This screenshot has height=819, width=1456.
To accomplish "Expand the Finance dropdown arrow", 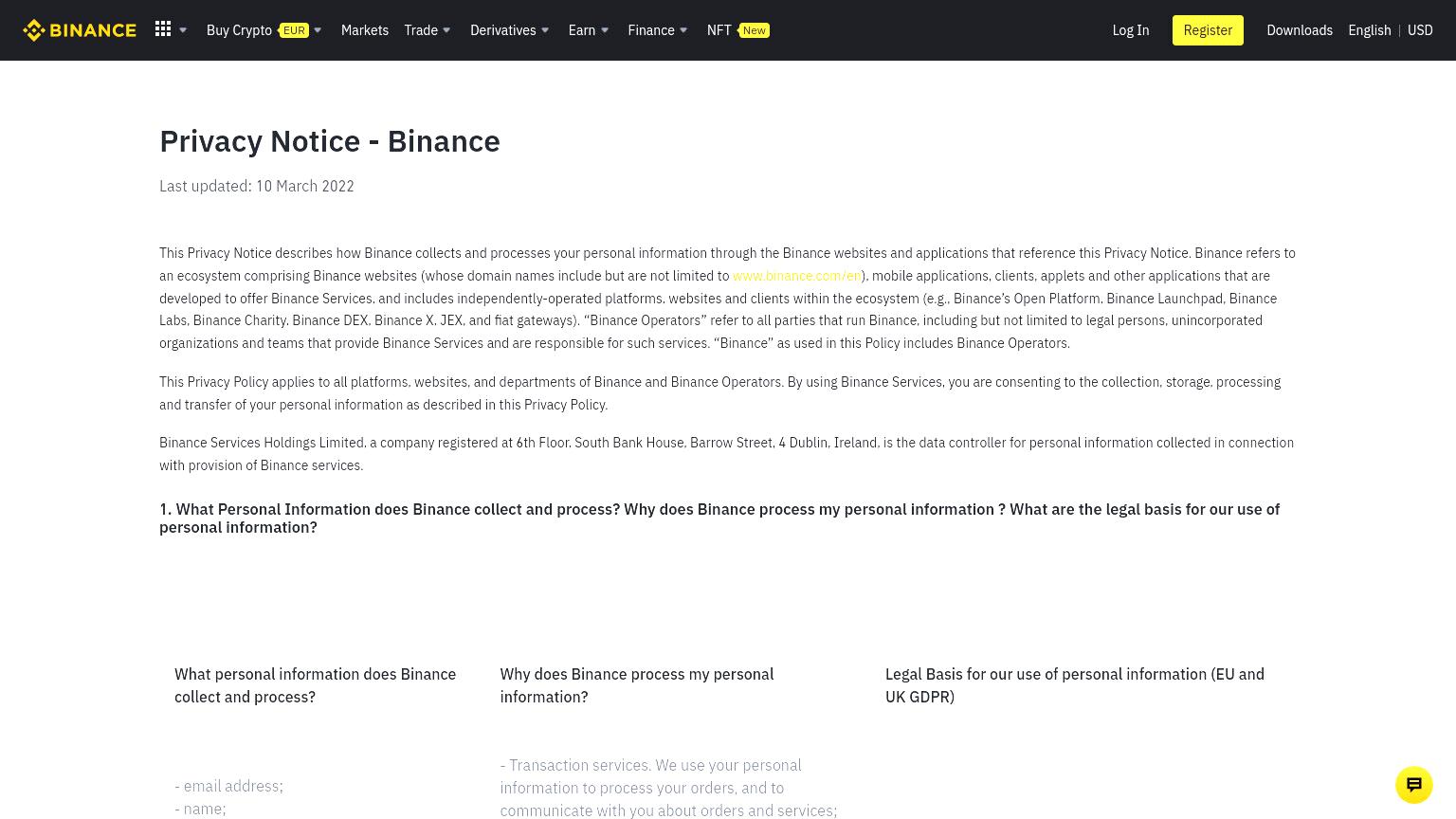I will (x=683, y=30).
